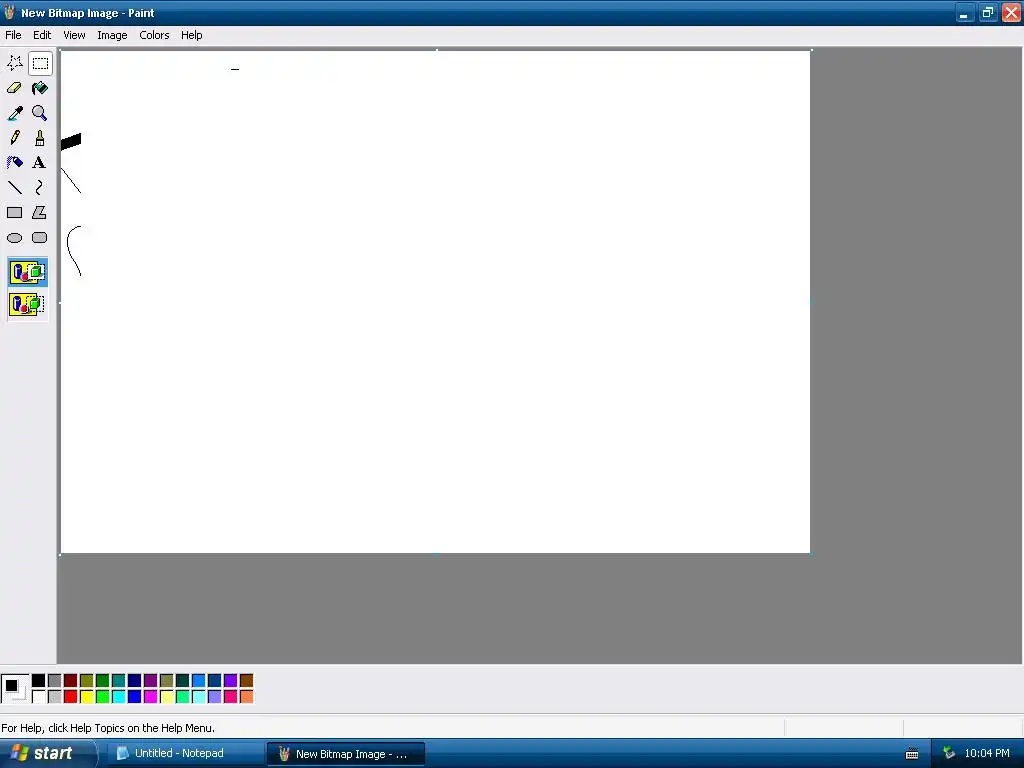The image size is (1024, 768).
Task: Pick the dark green swatch
Action: (x=103, y=681)
